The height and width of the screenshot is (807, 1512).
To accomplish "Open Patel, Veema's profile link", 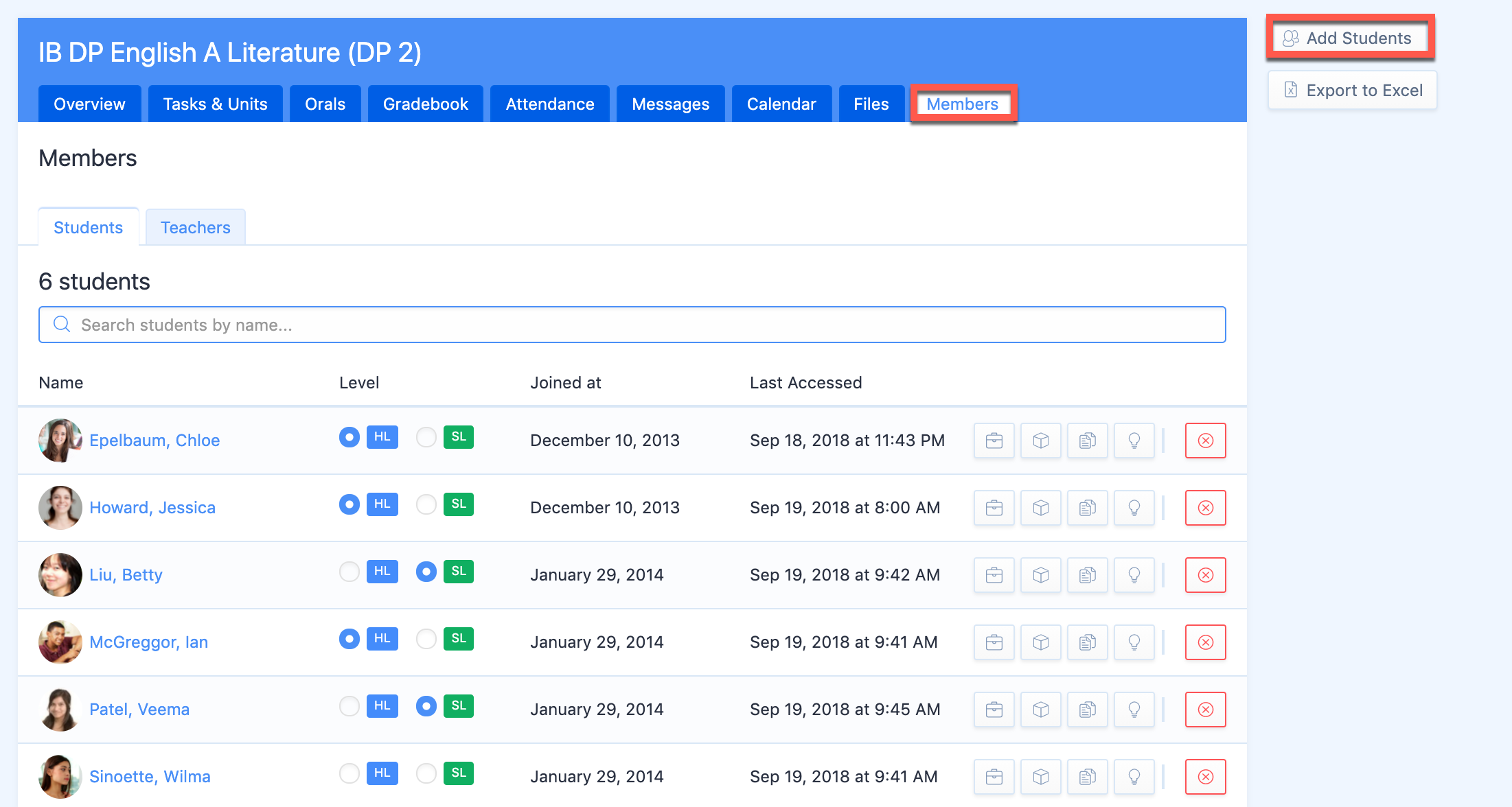I will (139, 710).
